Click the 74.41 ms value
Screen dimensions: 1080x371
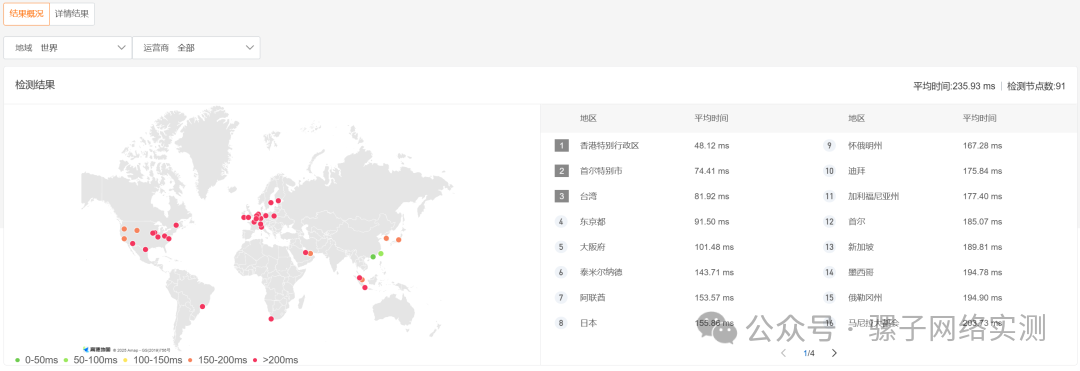(712, 171)
